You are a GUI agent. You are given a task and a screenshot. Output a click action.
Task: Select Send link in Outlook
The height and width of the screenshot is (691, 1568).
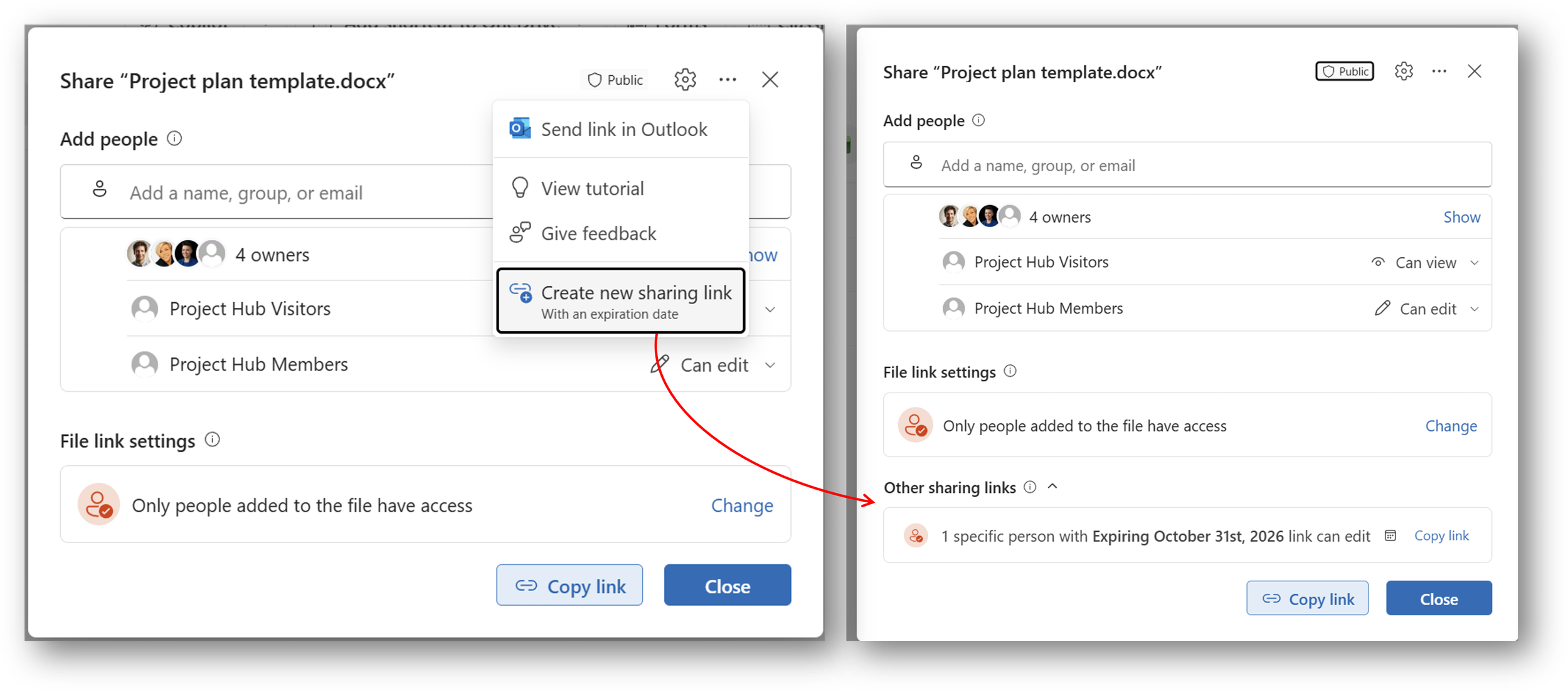pos(621,129)
